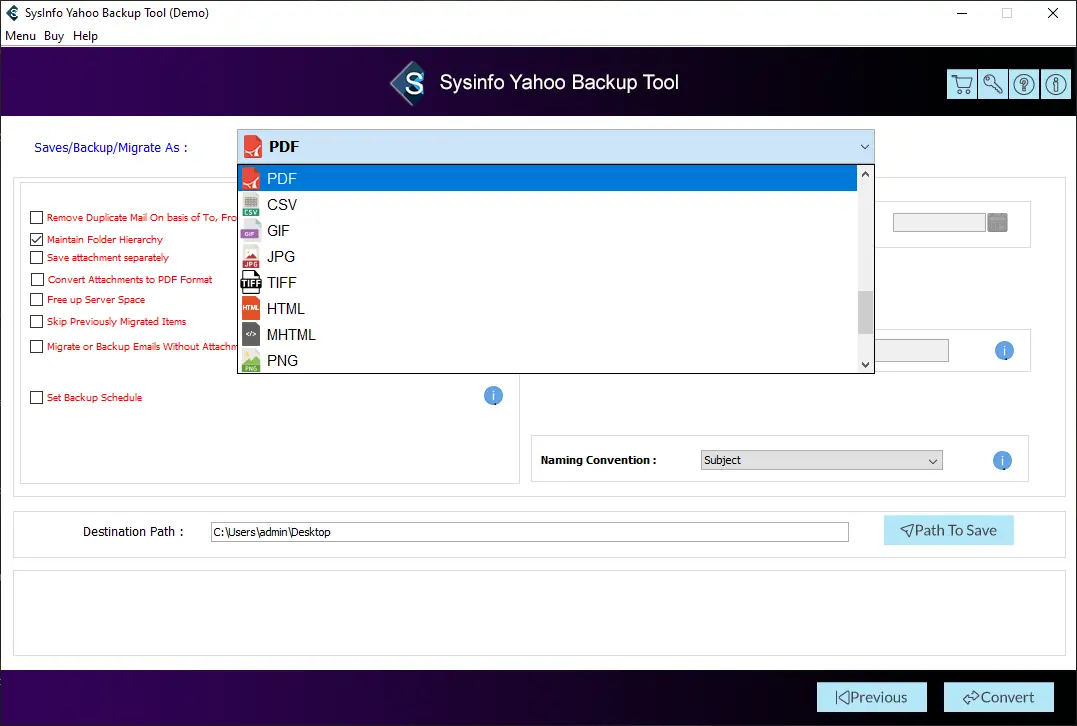Choose TIFF format in the dropdown list
Image resolution: width=1077 pixels, height=726 pixels.
coord(282,283)
